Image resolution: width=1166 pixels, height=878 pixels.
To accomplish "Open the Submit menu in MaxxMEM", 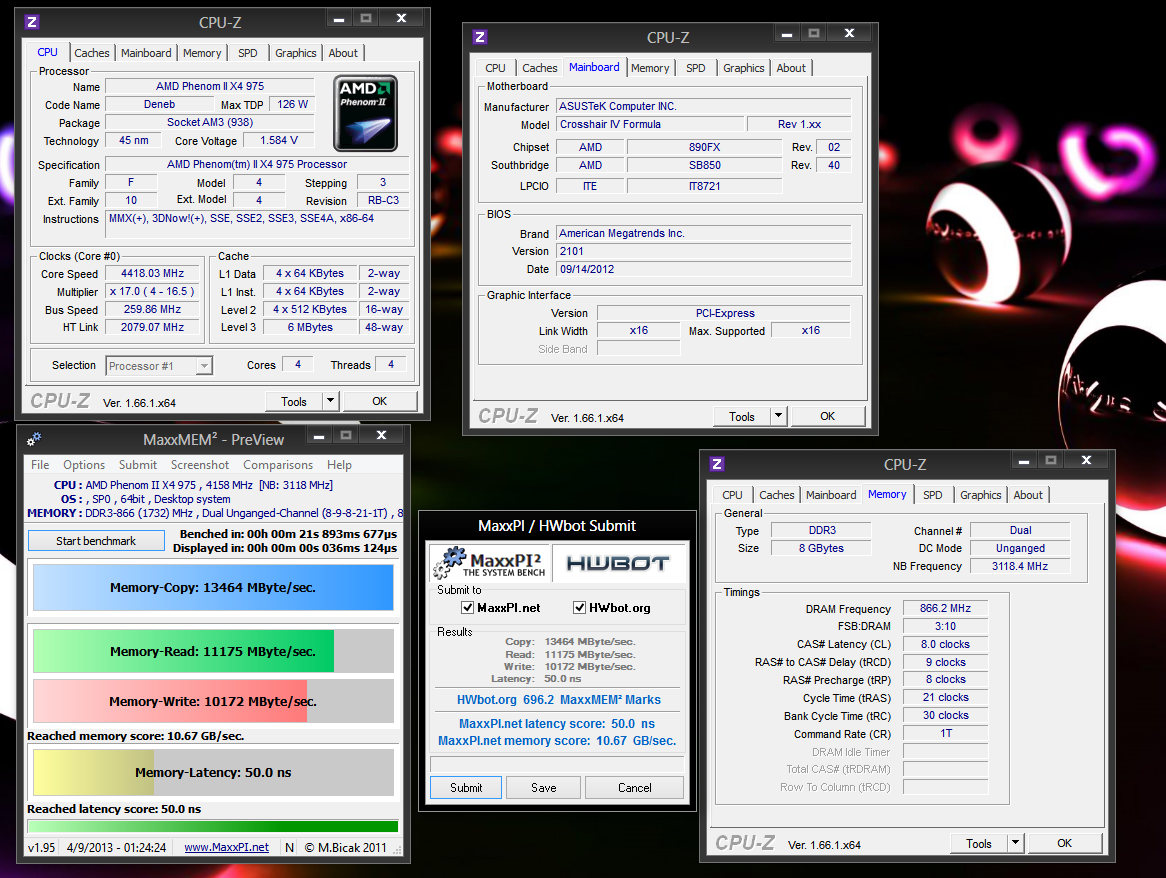I will pyautogui.click(x=138, y=465).
